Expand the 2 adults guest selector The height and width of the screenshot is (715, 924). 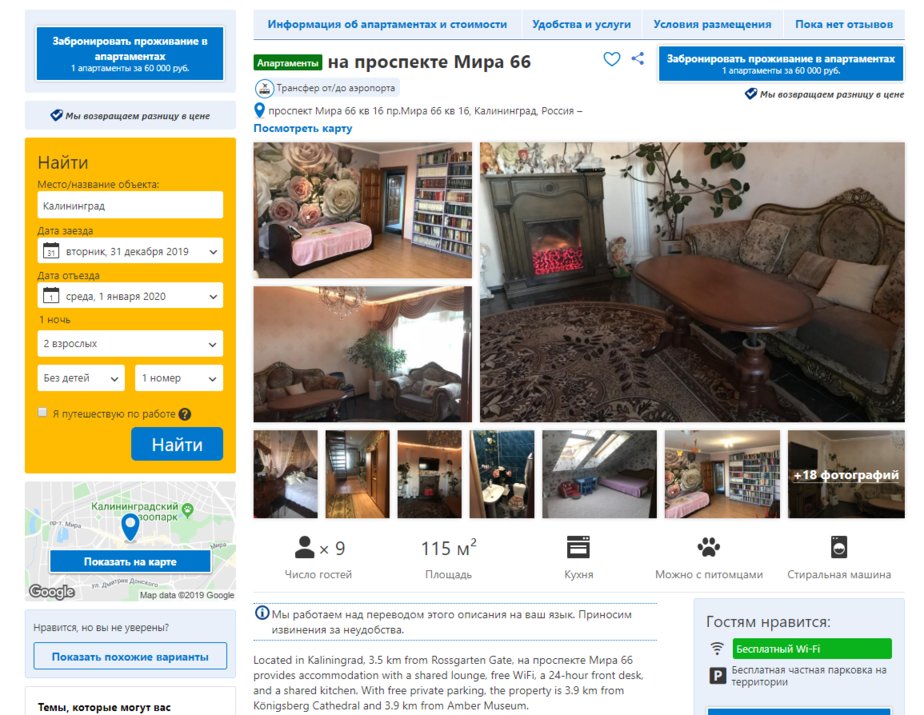click(130, 344)
